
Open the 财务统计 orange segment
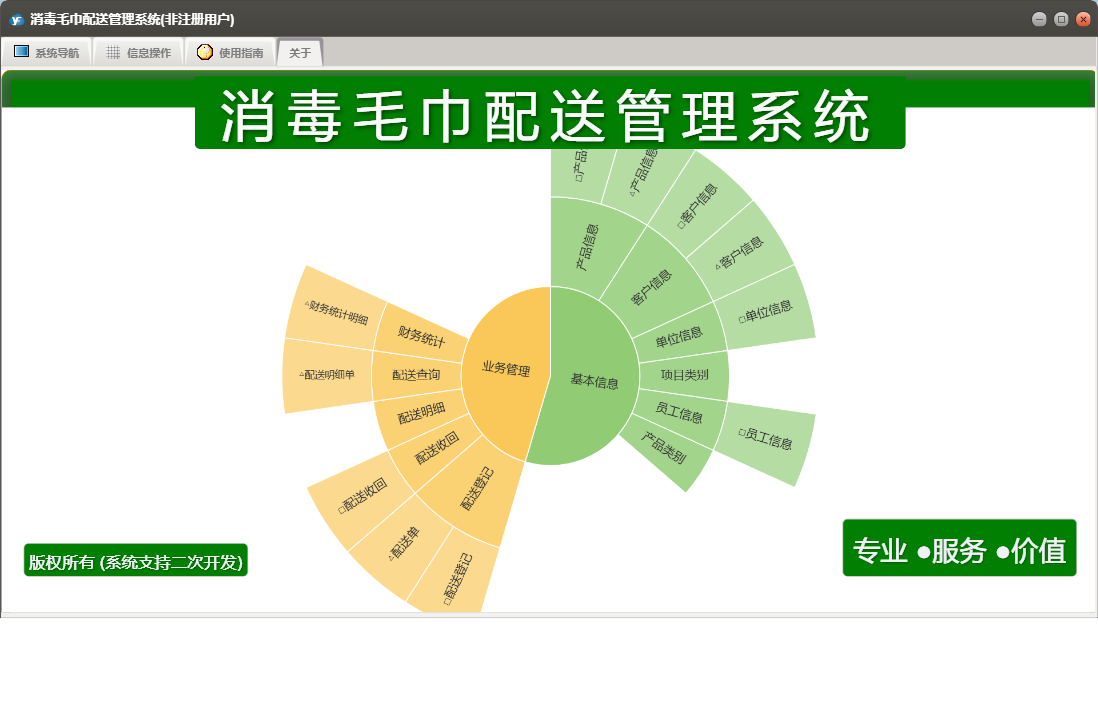click(x=421, y=336)
